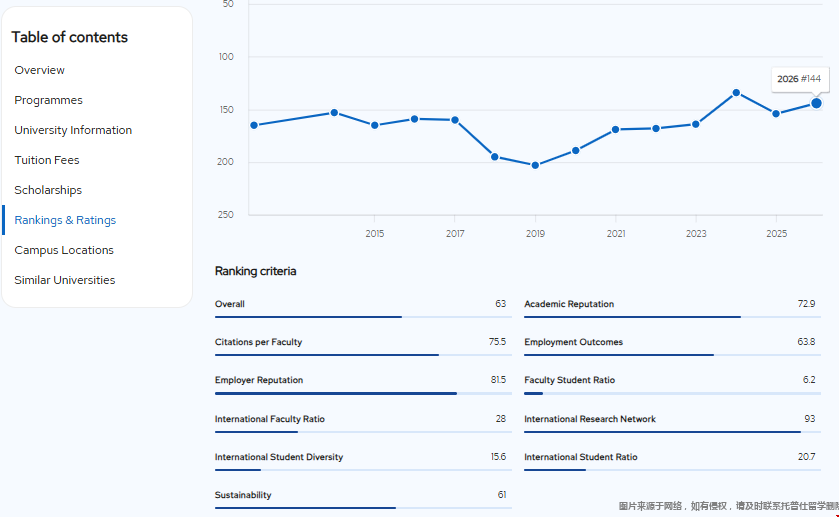The width and height of the screenshot is (839, 517).
Task: Click the 2026 #144 tooltip label
Action: coord(799,79)
